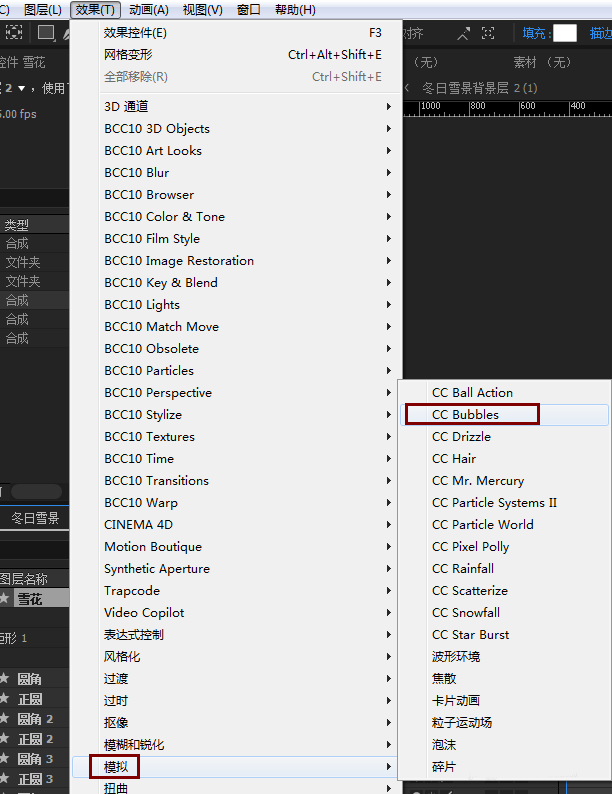Screen dimensions: 612x794
Task: Click the white 填充 color swatch
Action: (565, 33)
